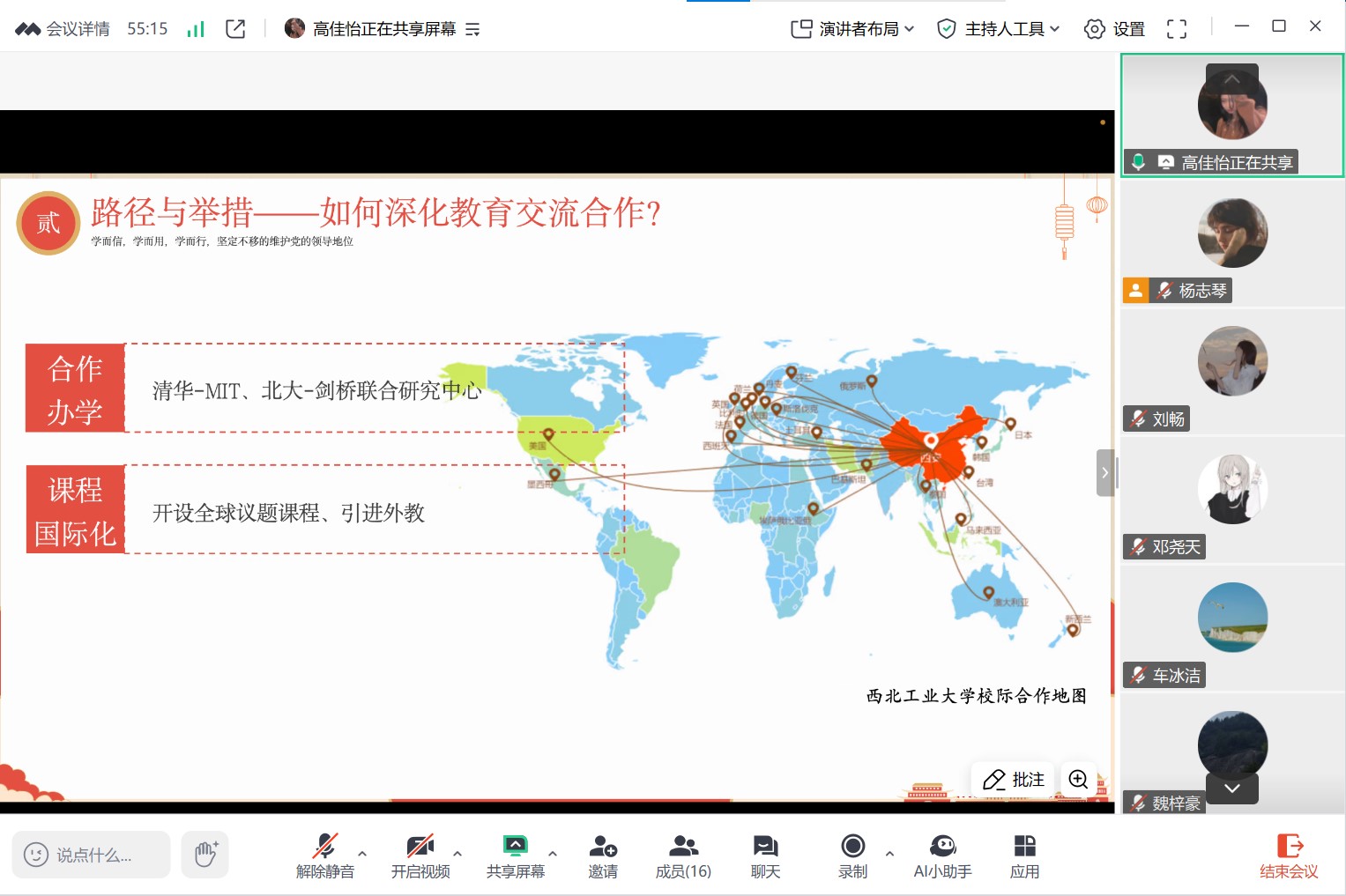The image size is (1346, 896).
Task: Click the 说点什么 chat input field
Action: coord(91,854)
